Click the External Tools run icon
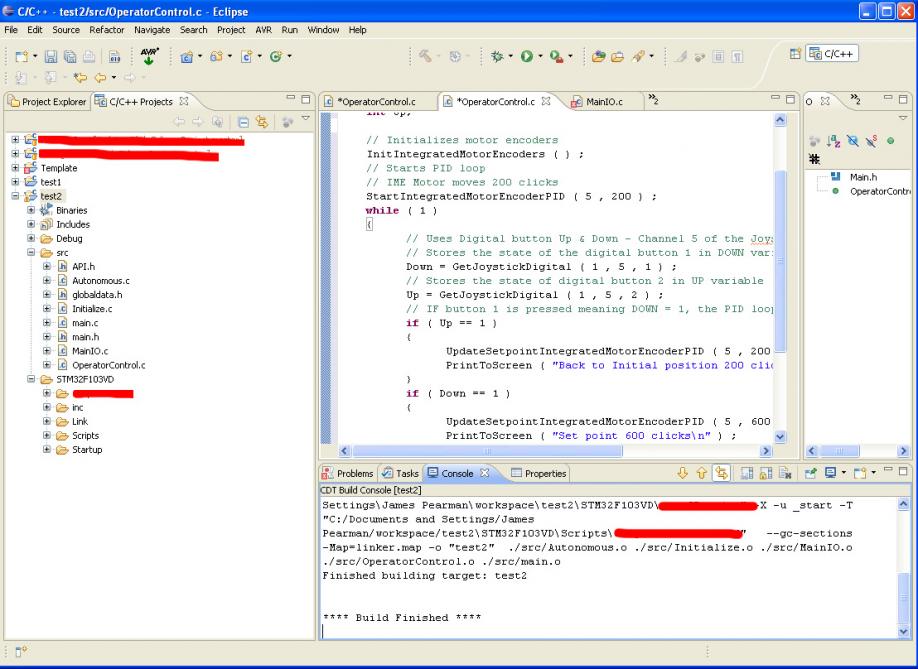The image size is (918, 669). (556, 56)
